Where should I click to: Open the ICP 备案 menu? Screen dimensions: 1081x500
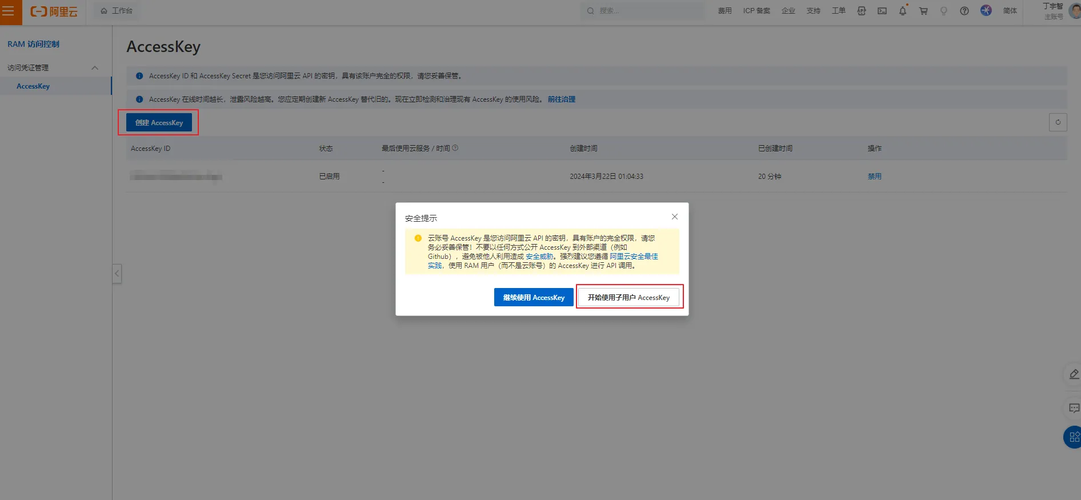click(x=756, y=11)
